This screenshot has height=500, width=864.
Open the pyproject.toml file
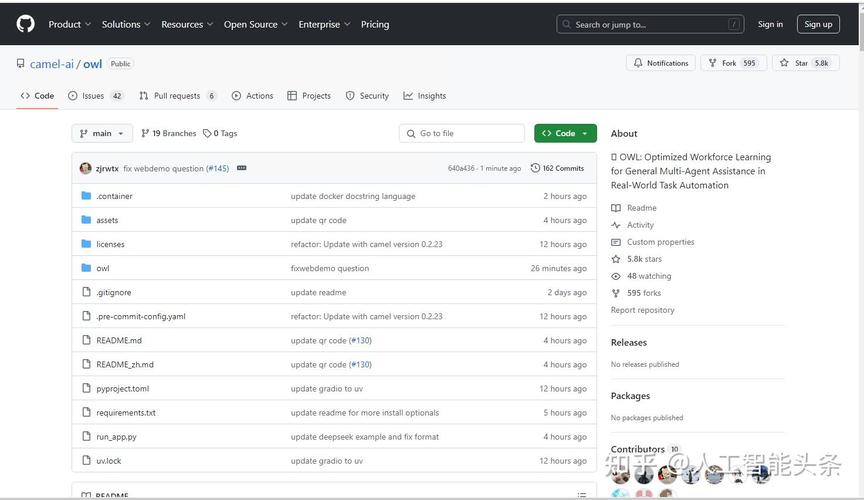pyautogui.click(x=122, y=389)
